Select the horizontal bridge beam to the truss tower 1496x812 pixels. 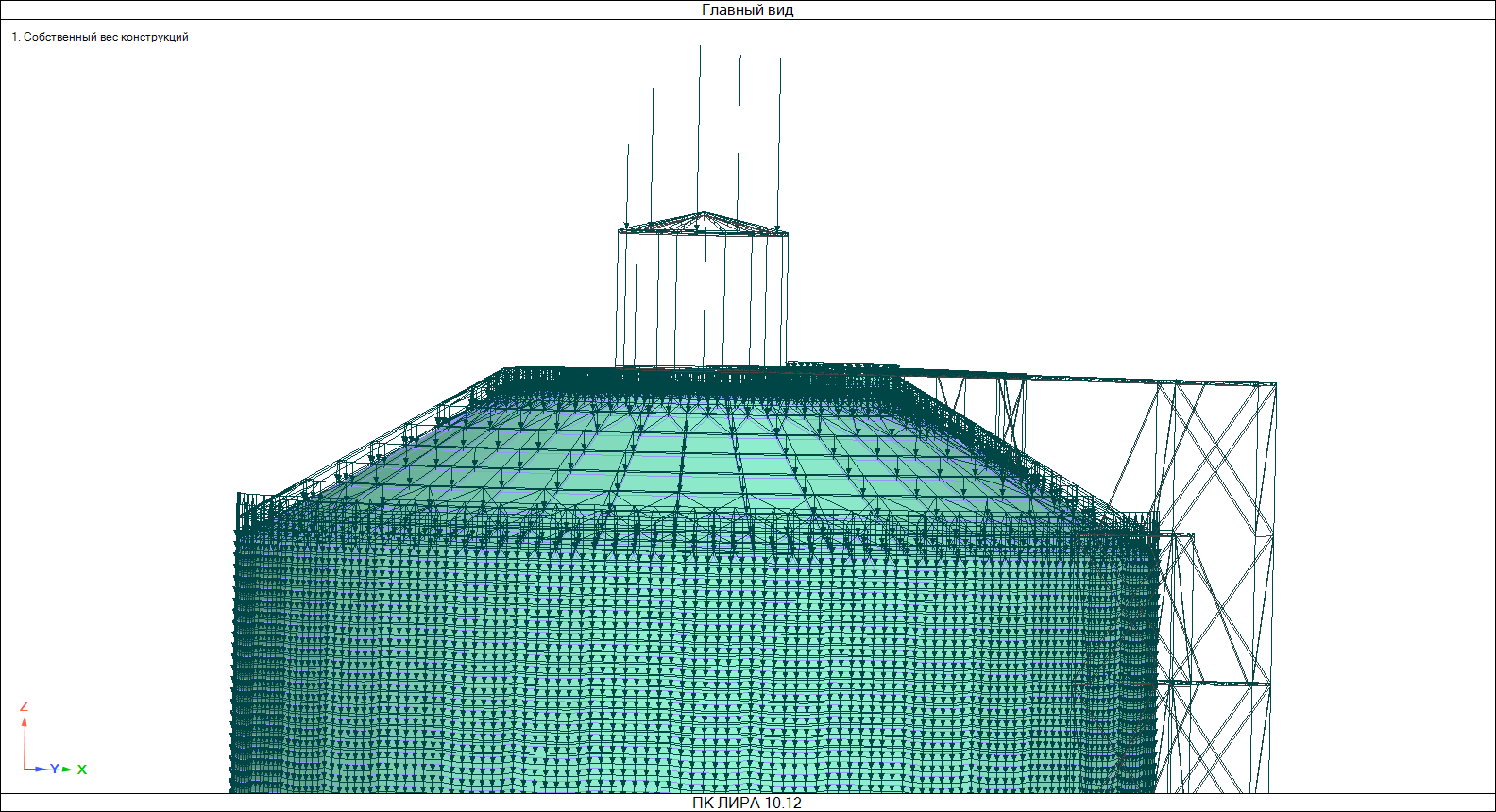click(1086, 379)
